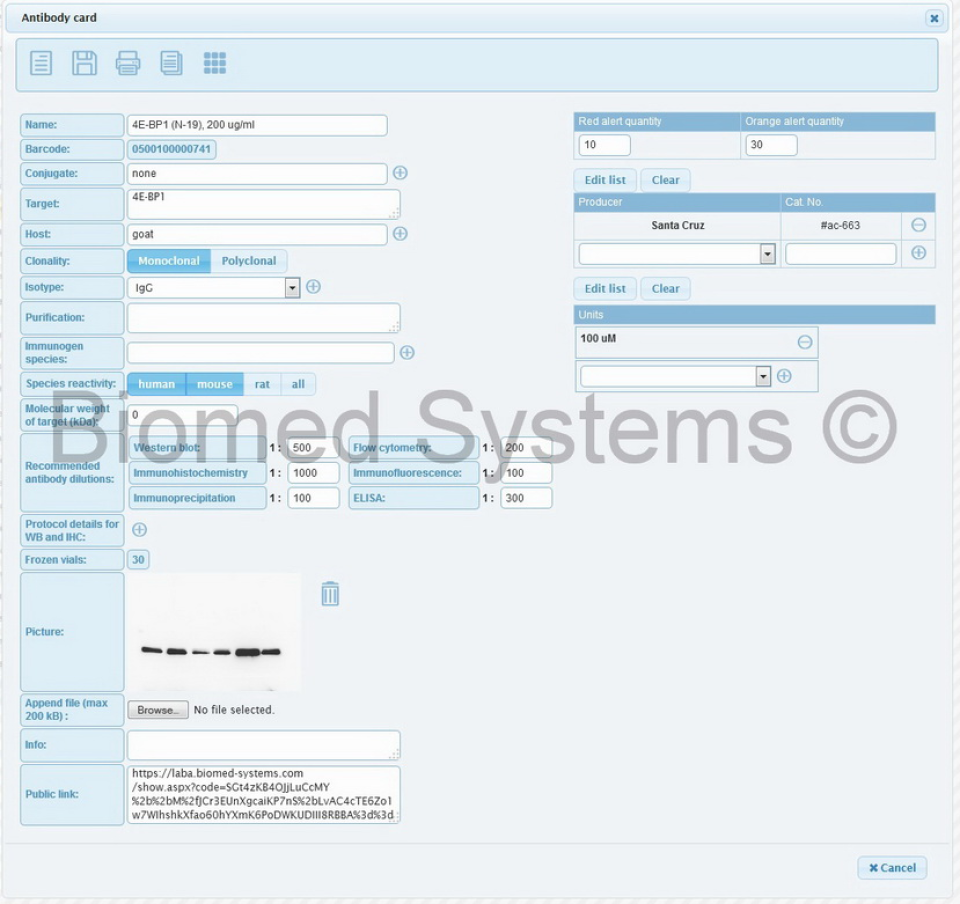This screenshot has width=960, height=904.
Task: Toggle rat species reactivity
Action: pos(262,384)
